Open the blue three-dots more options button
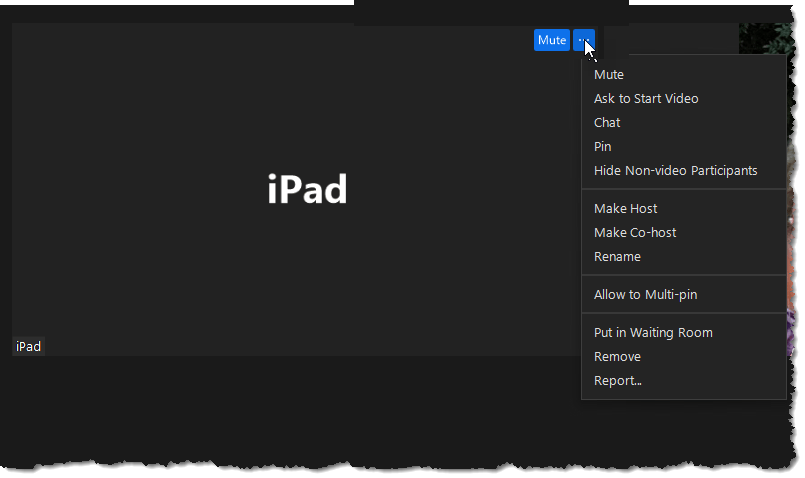805x478 pixels. click(x=584, y=40)
